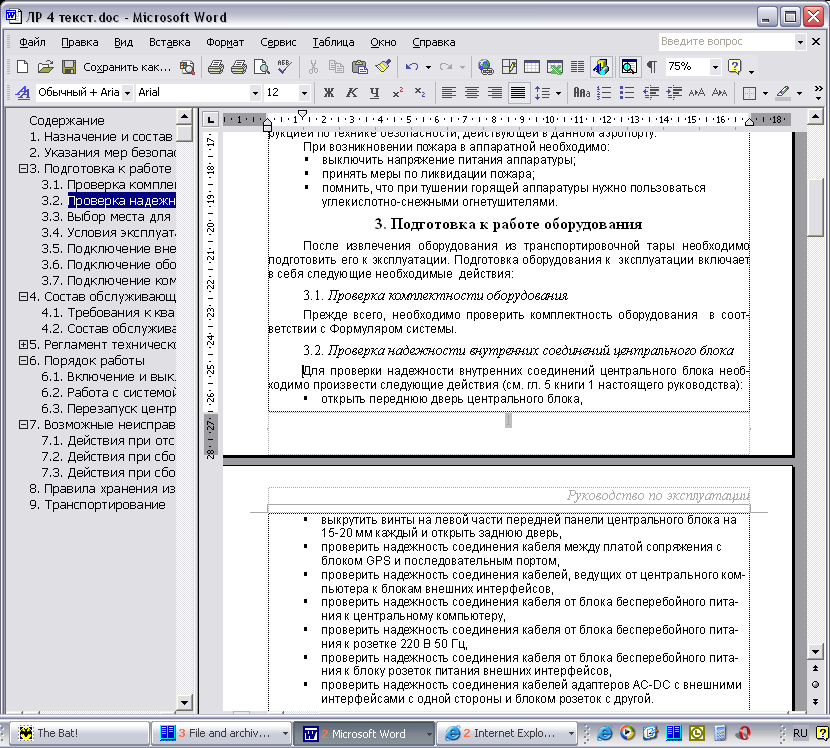The image size is (830, 748).
Task: Expand section 5. Регламент техническо
Action: (x=23, y=345)
